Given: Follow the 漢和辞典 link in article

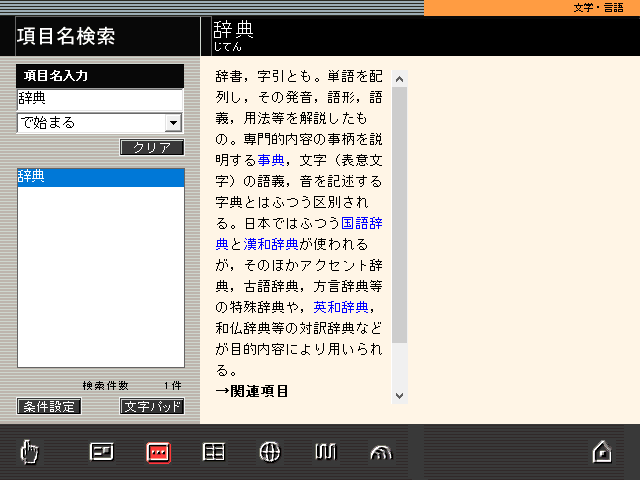Looking at the screenshot, I should (x=271, y=244).
